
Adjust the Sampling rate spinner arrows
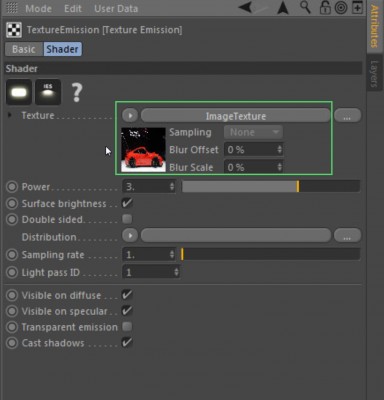click(172, 255)
